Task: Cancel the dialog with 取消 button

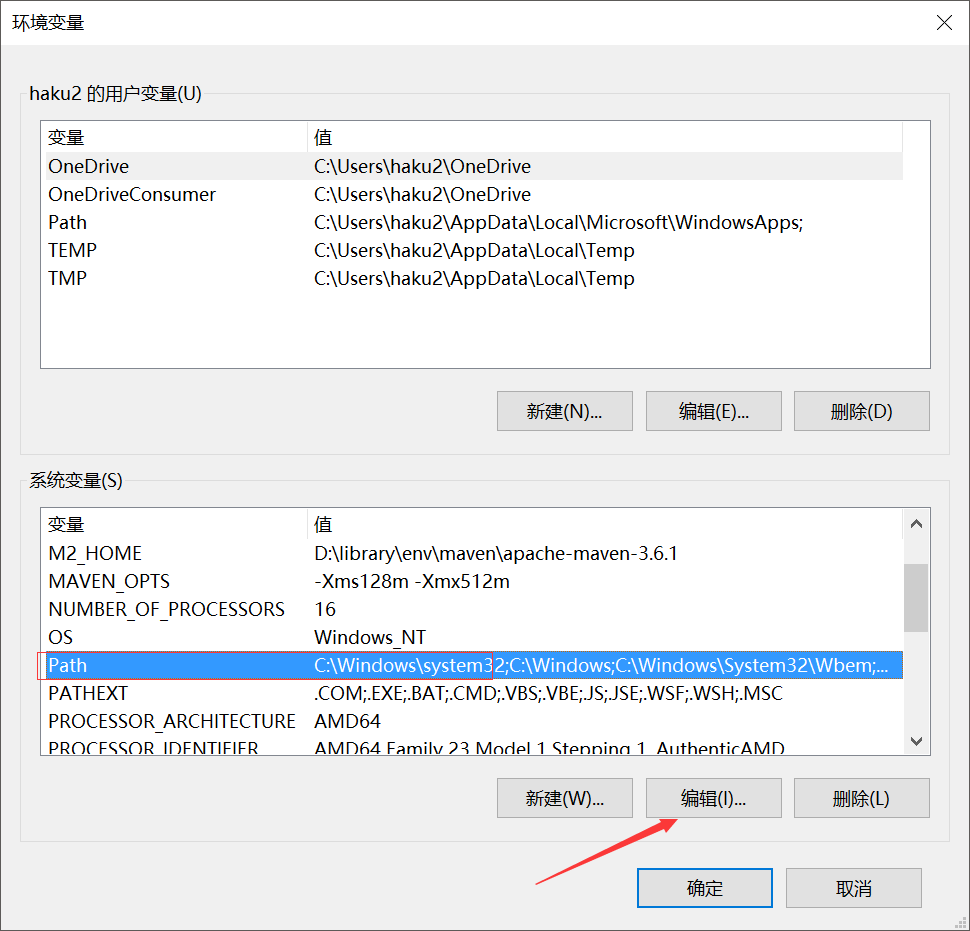Action: pos(853,888)
